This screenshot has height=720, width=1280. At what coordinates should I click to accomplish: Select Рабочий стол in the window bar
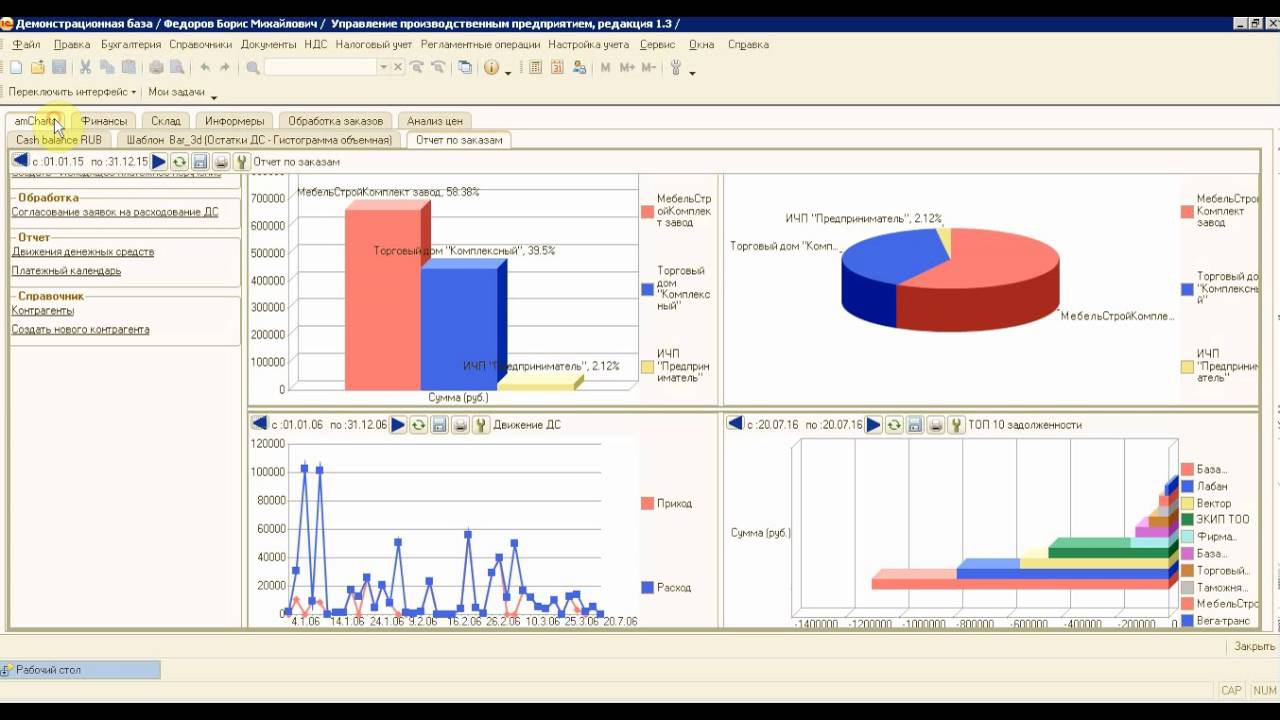click(x=81, y=670)
